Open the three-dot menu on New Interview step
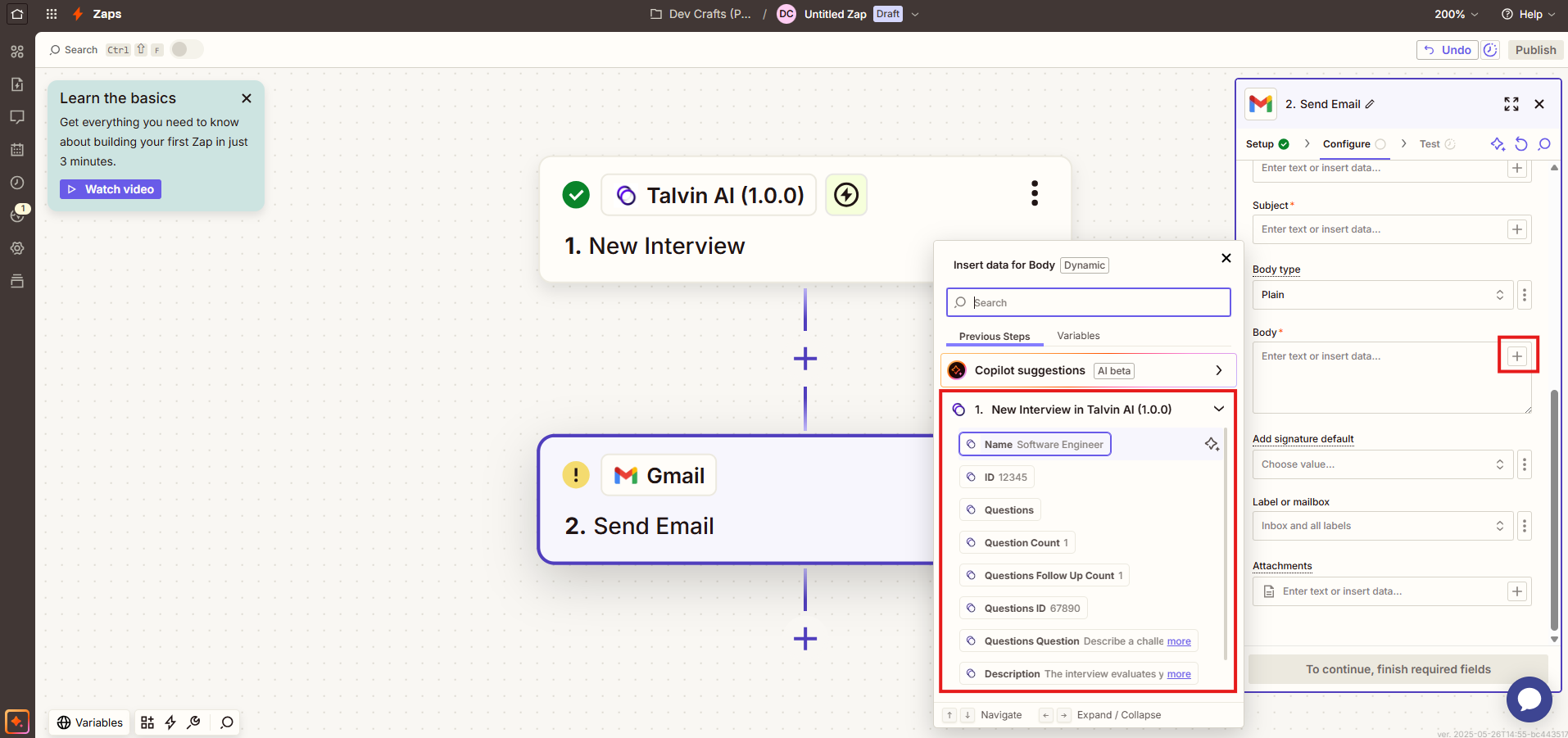This screenshot has width=1568, height=738. pos(1035,193)
